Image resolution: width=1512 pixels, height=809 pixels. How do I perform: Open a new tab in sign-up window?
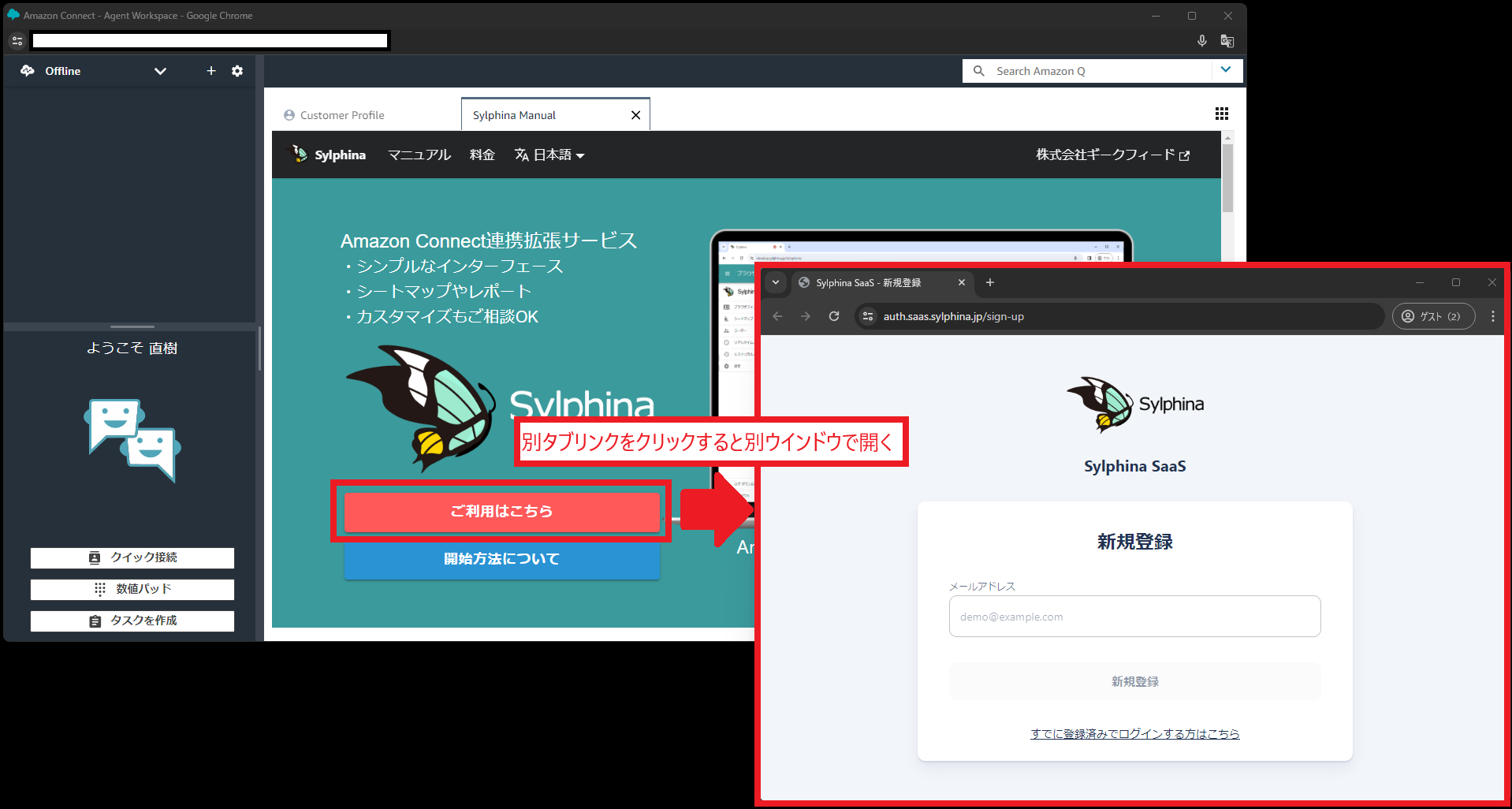tap(990, 282)
